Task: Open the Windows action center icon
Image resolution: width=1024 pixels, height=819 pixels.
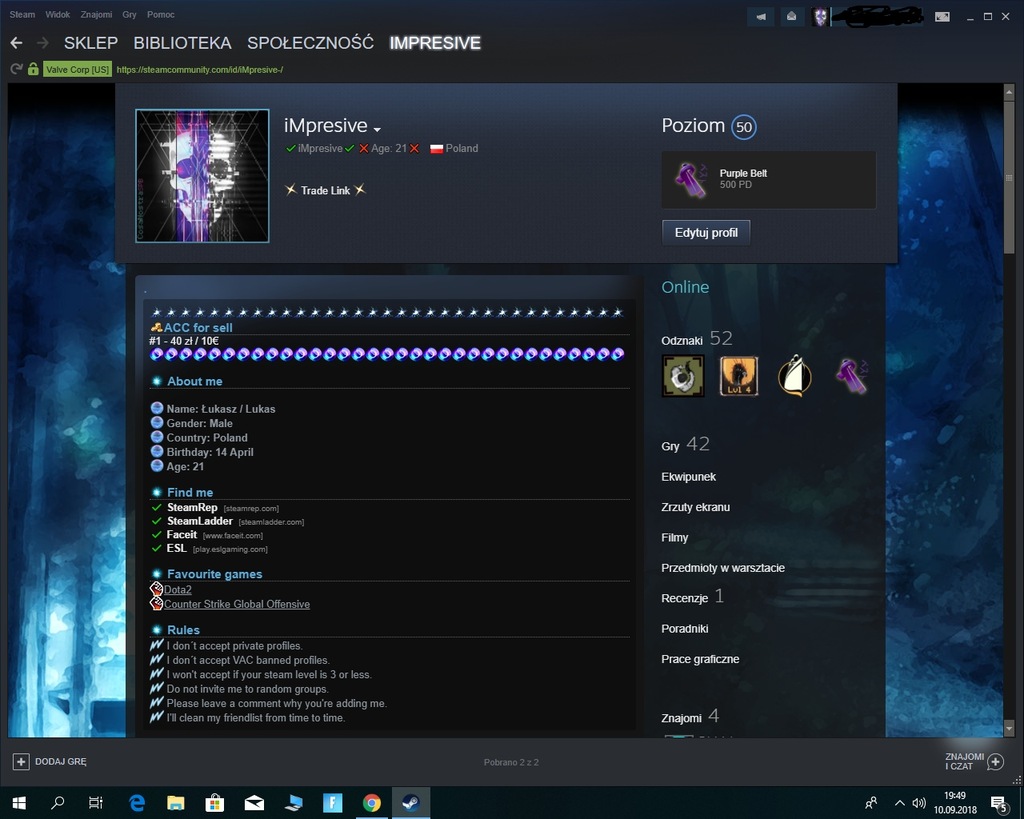Action: click(x=999, y=804)
